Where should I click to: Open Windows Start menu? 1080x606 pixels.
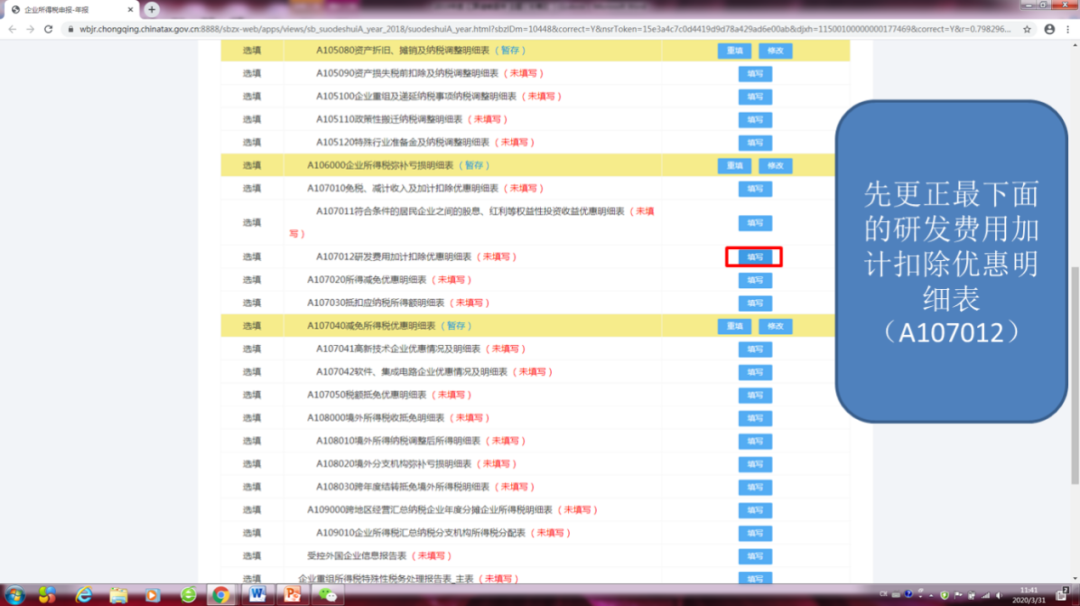(15, 595)
